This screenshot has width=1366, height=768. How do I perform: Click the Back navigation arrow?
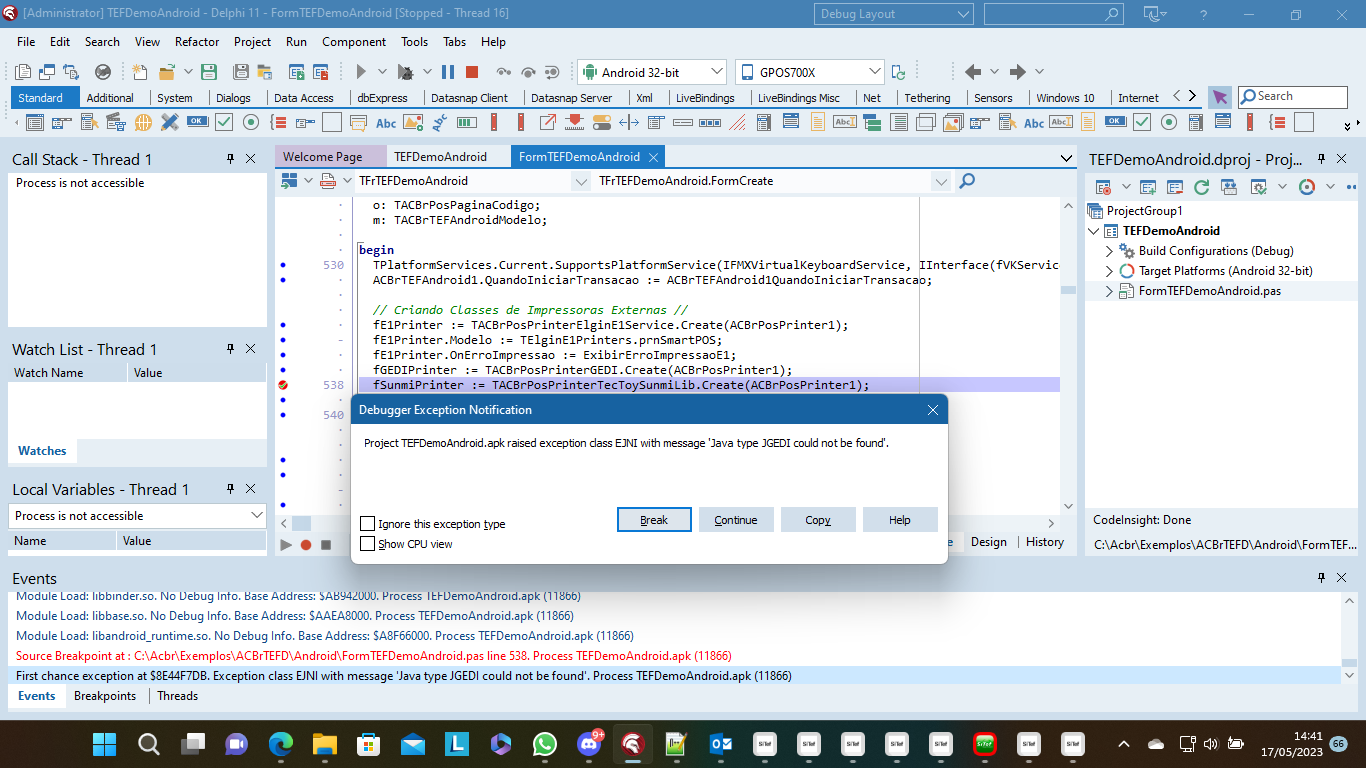coord(973,72)
